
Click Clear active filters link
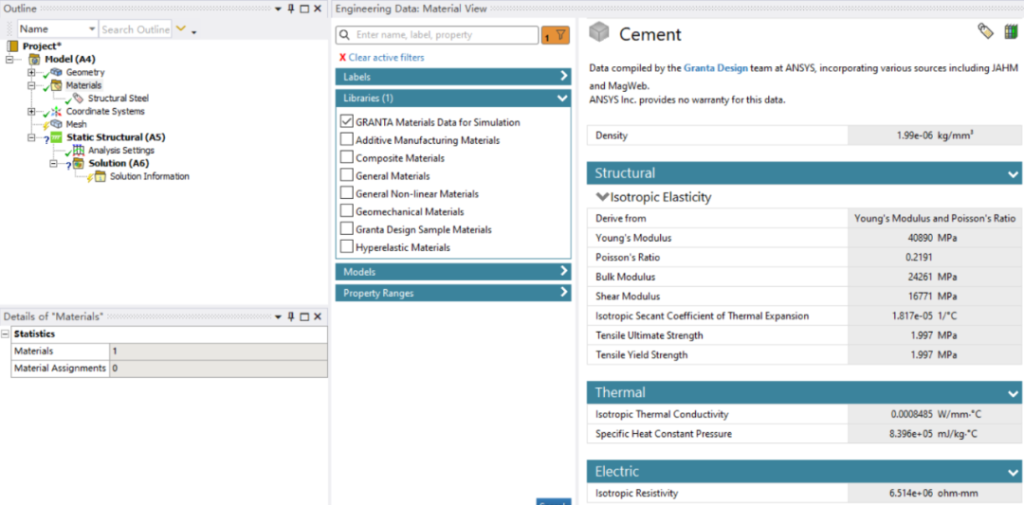[x=385, y=58]
